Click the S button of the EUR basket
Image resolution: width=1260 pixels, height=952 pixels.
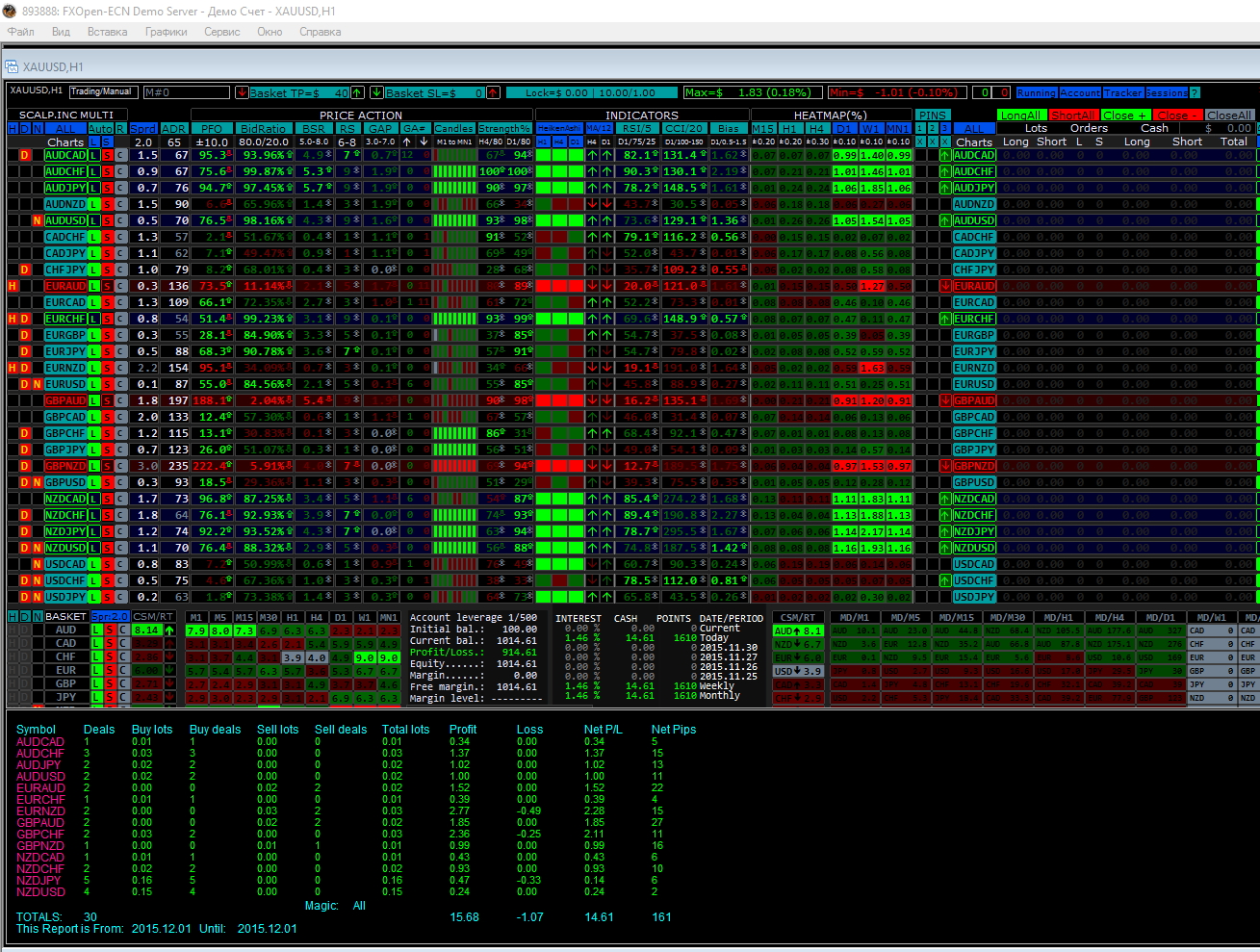tap(110, 671)
